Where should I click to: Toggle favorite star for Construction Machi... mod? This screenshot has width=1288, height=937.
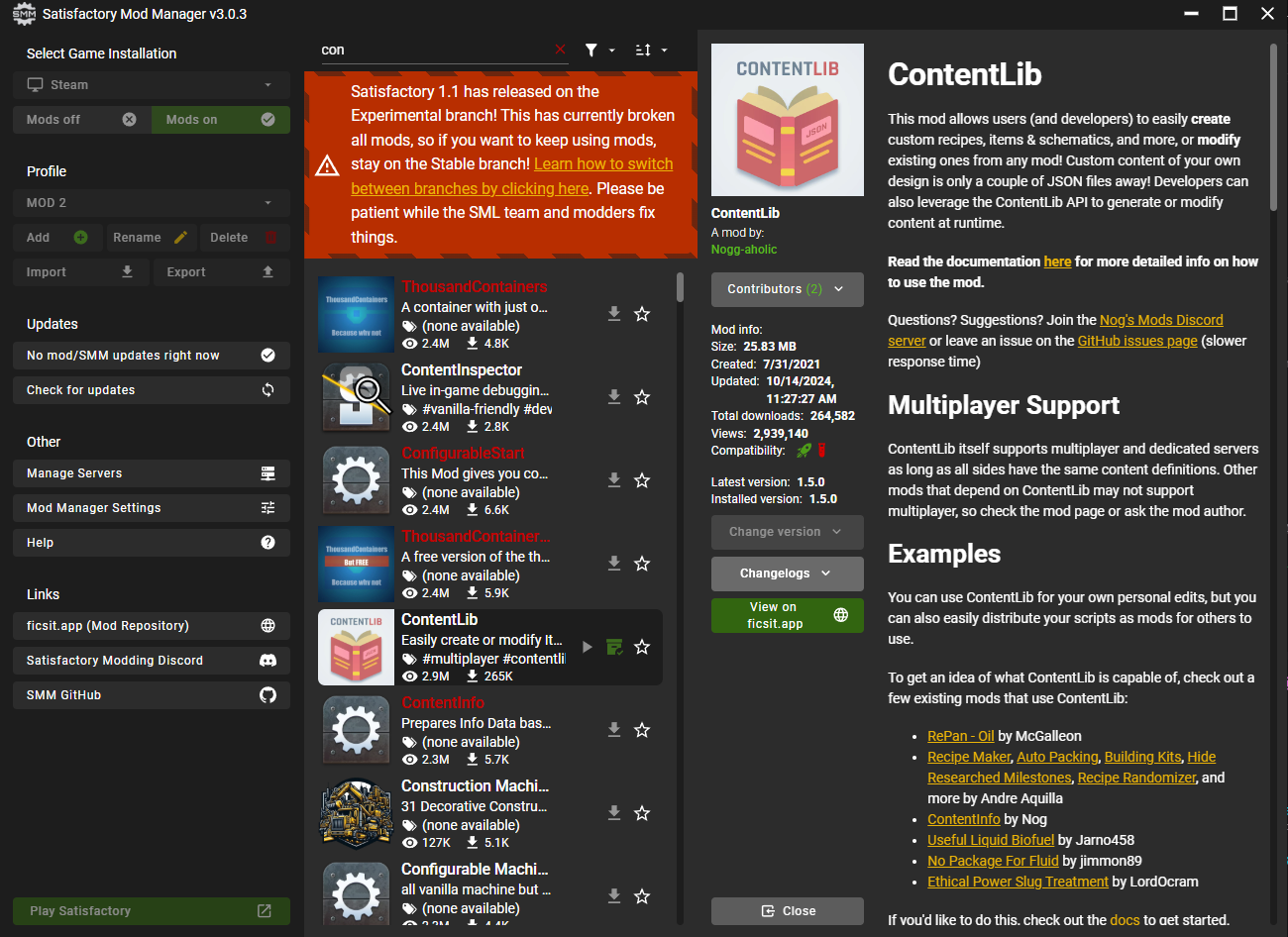pos(642,813)
